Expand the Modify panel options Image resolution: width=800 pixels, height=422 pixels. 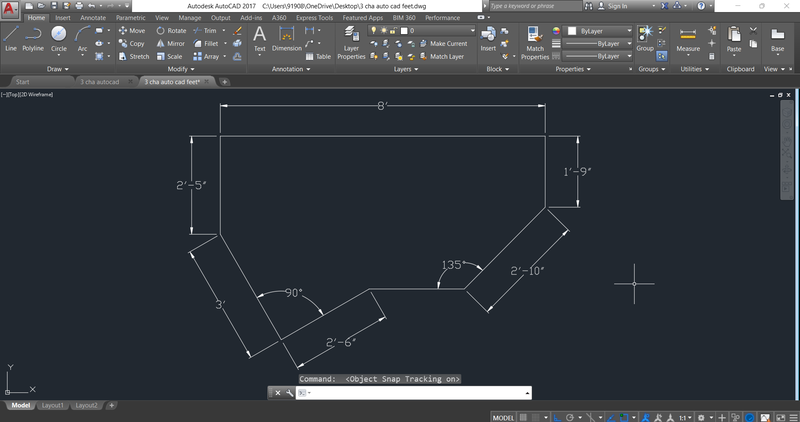click(x=181, y=69)
